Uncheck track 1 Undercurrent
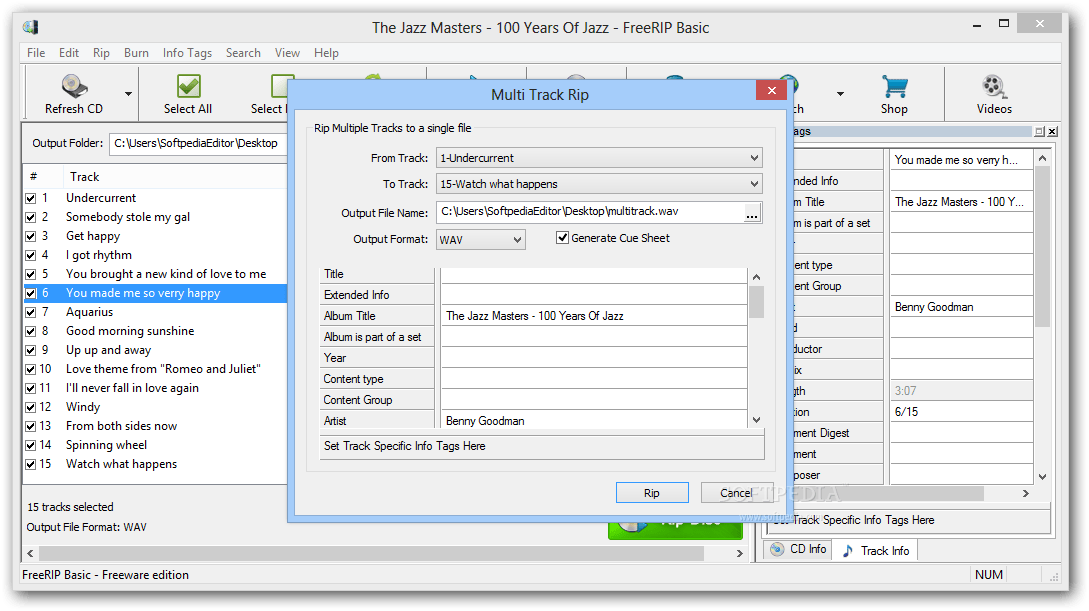This screenshot has width=1089, height=611. coord(31,198)
